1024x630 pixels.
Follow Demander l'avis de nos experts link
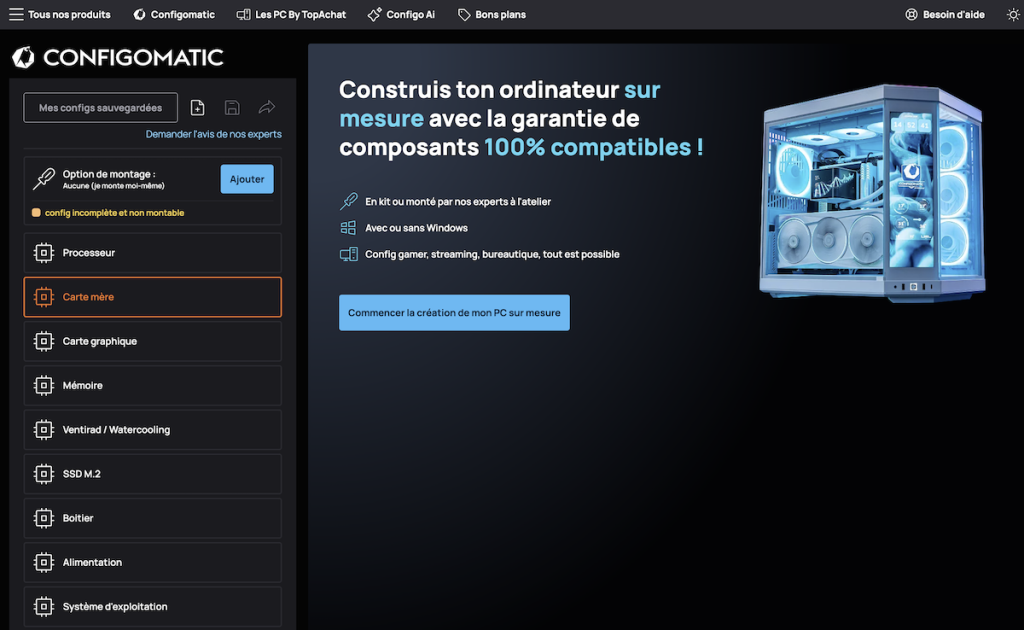pos(214,134)
